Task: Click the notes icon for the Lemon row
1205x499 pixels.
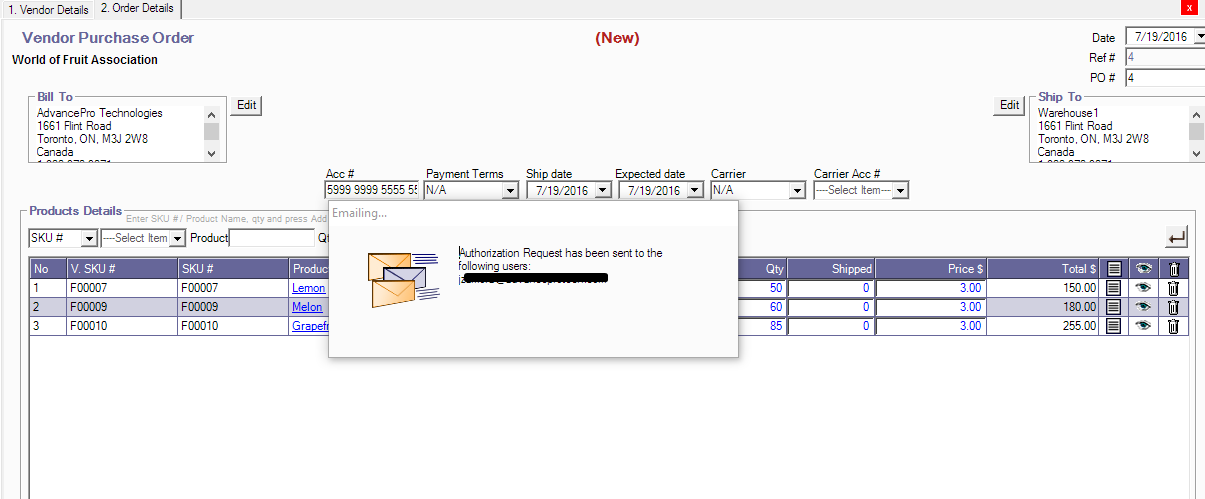Action: tap(1114, 288)
